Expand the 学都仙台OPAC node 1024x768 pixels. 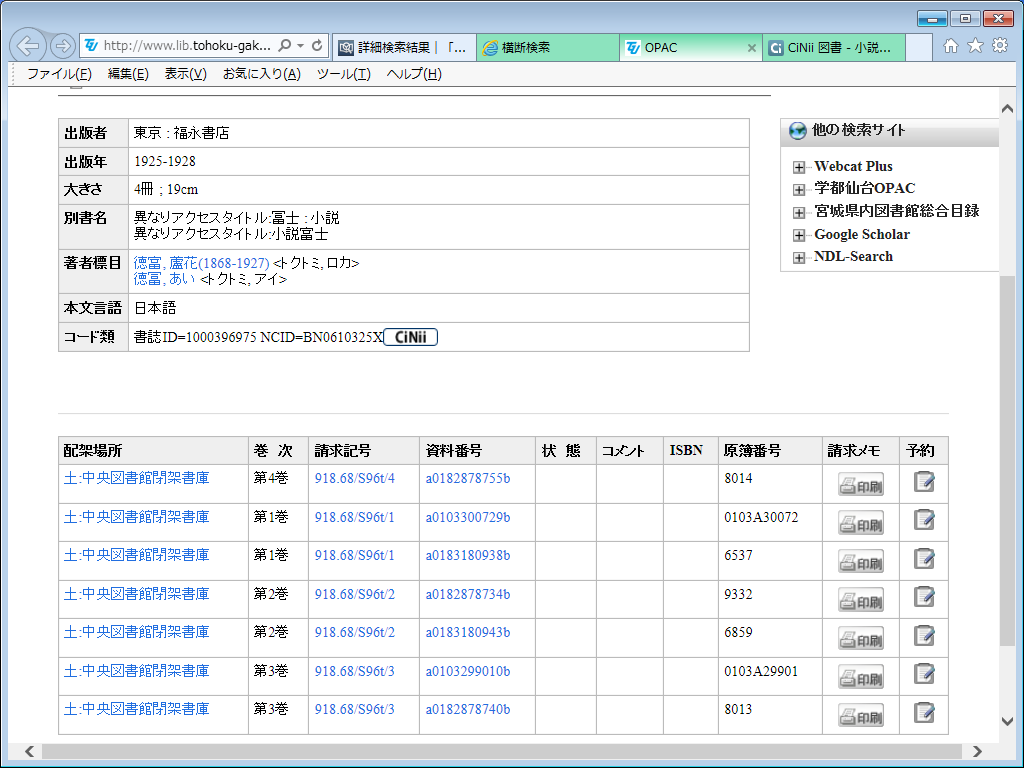coord(799,189)
